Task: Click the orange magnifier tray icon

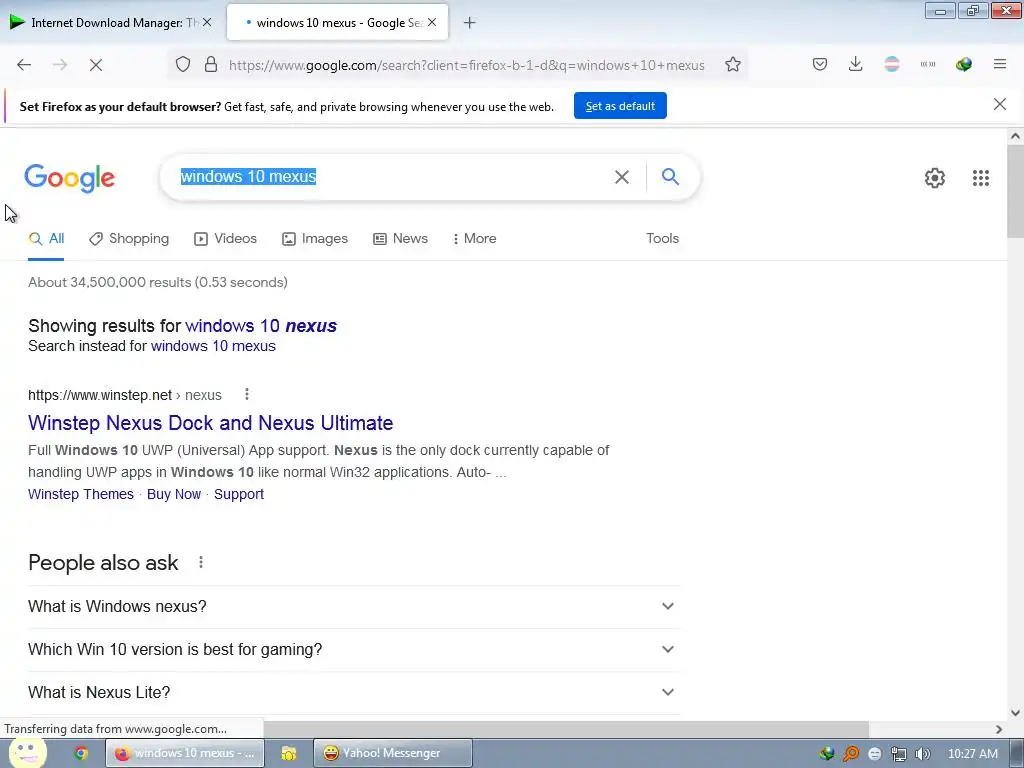Action: pos(850,754)
